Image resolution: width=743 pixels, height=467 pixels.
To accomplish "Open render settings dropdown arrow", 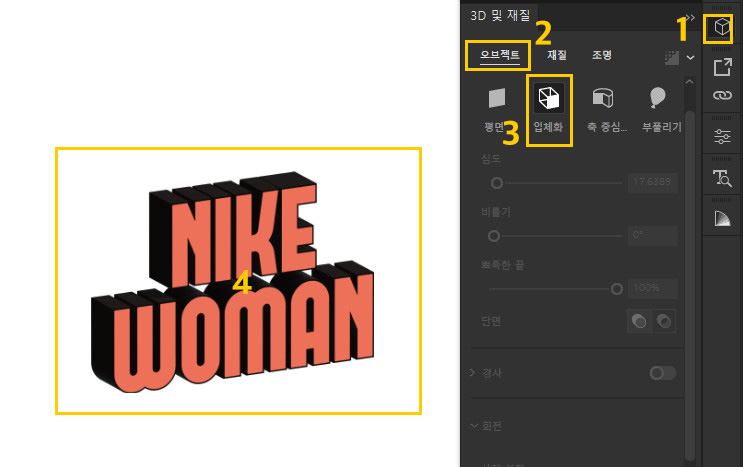I will point(690,58).
